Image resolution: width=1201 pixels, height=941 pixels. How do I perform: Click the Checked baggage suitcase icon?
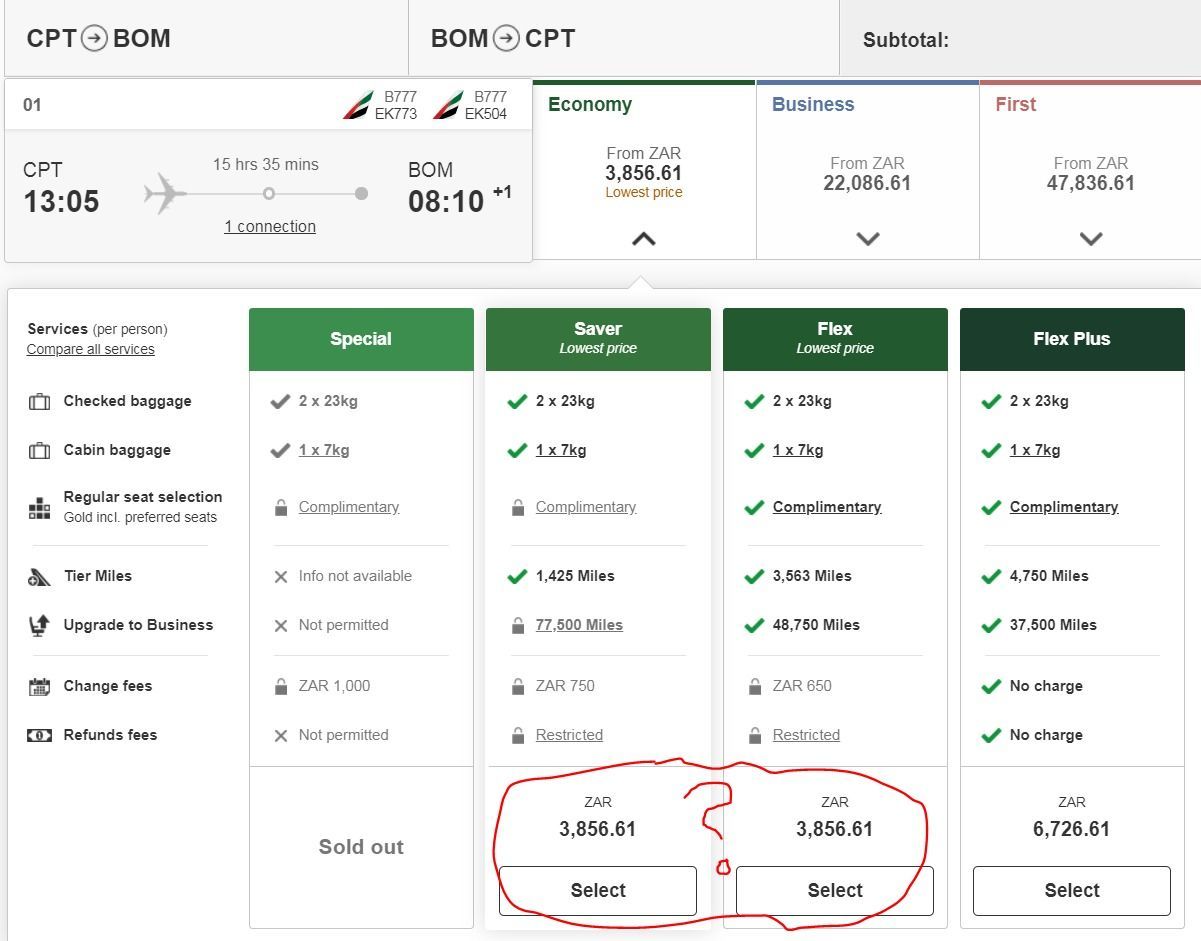point(39,402)
